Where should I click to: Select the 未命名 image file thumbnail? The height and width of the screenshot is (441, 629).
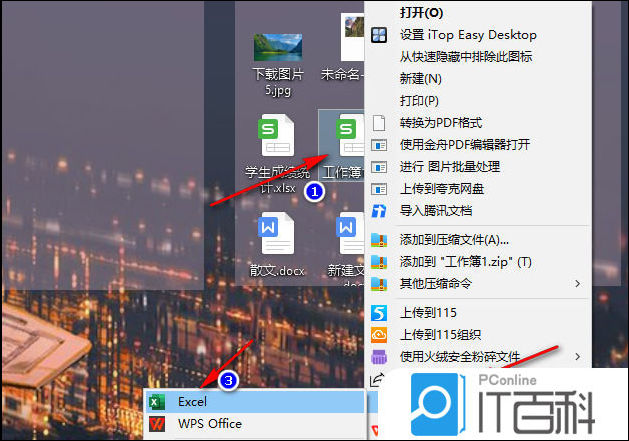click(352, 37)
